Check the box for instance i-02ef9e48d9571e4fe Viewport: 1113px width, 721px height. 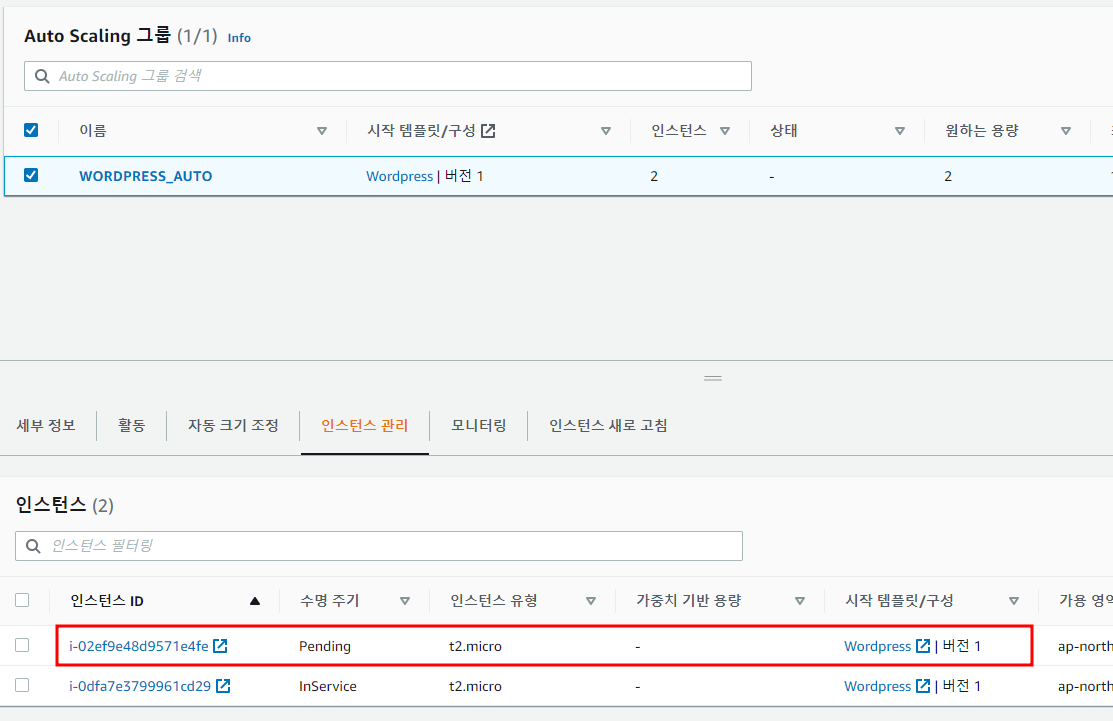pyautogui.click(x=22, y=645)
